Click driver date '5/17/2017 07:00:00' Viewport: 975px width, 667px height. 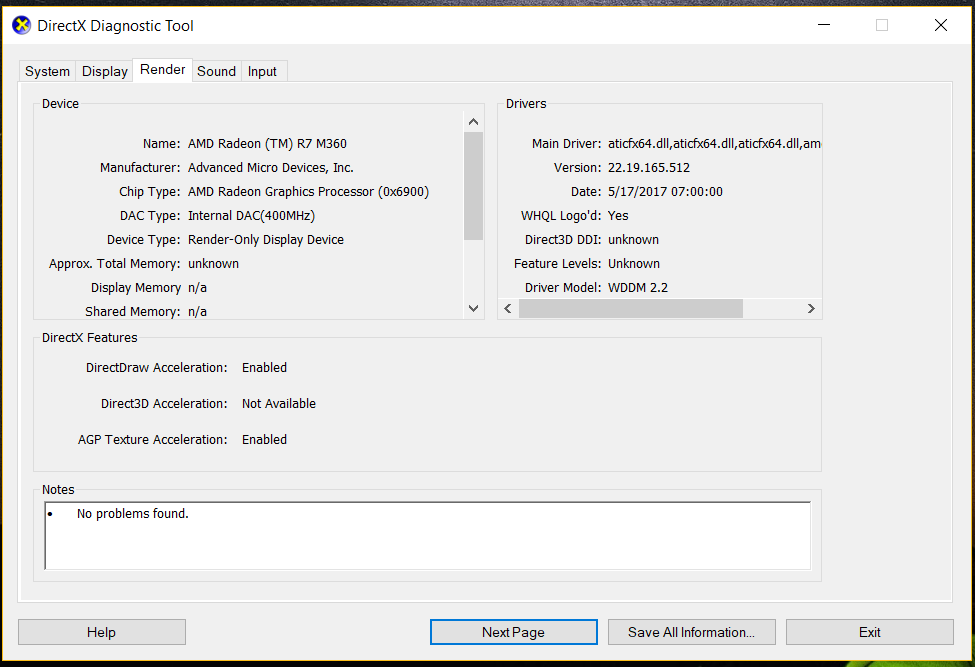point(665,191)
